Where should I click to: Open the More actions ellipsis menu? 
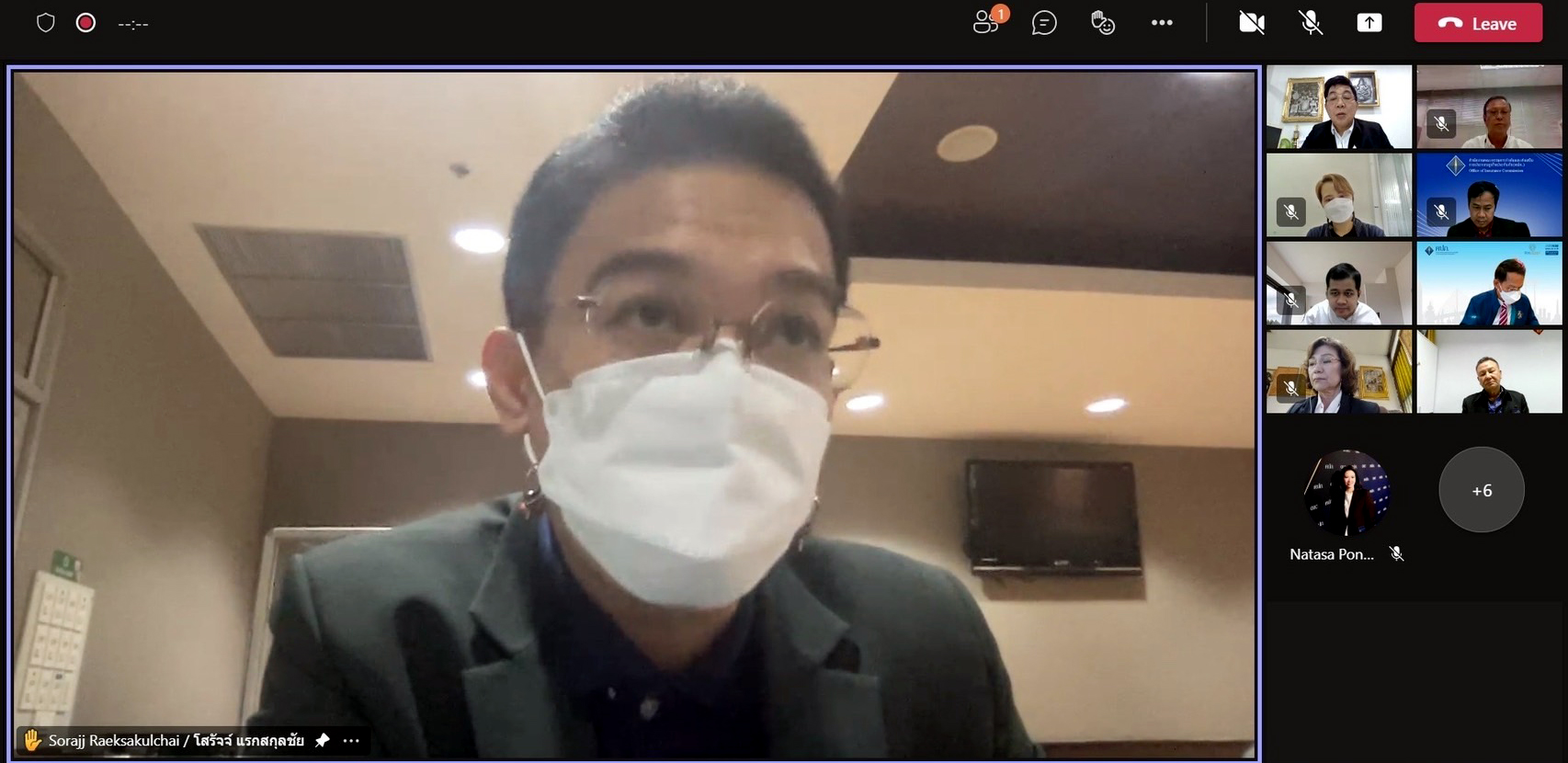coord(1162,23)
